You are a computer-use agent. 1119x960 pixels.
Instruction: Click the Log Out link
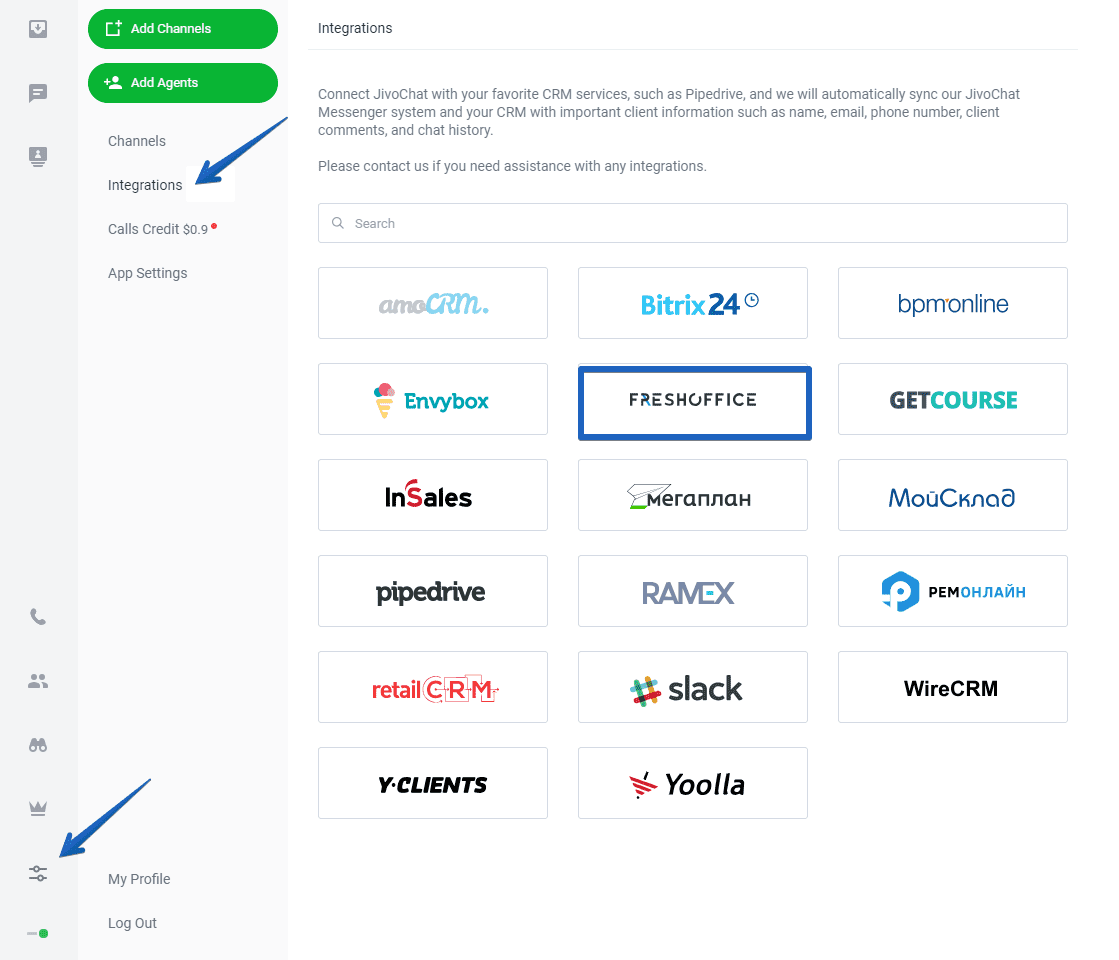pos(132,923)
